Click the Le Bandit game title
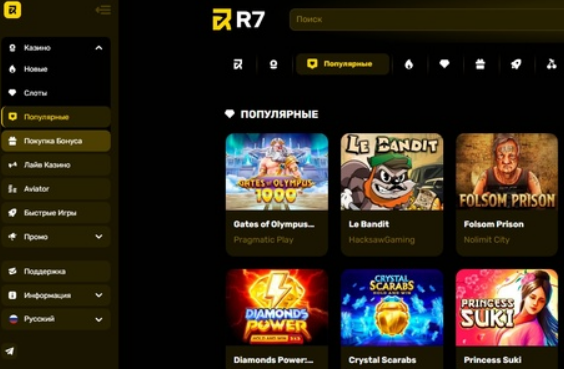Image resolution: width=564 pixels, height=369 pixels. coord(369,224)
